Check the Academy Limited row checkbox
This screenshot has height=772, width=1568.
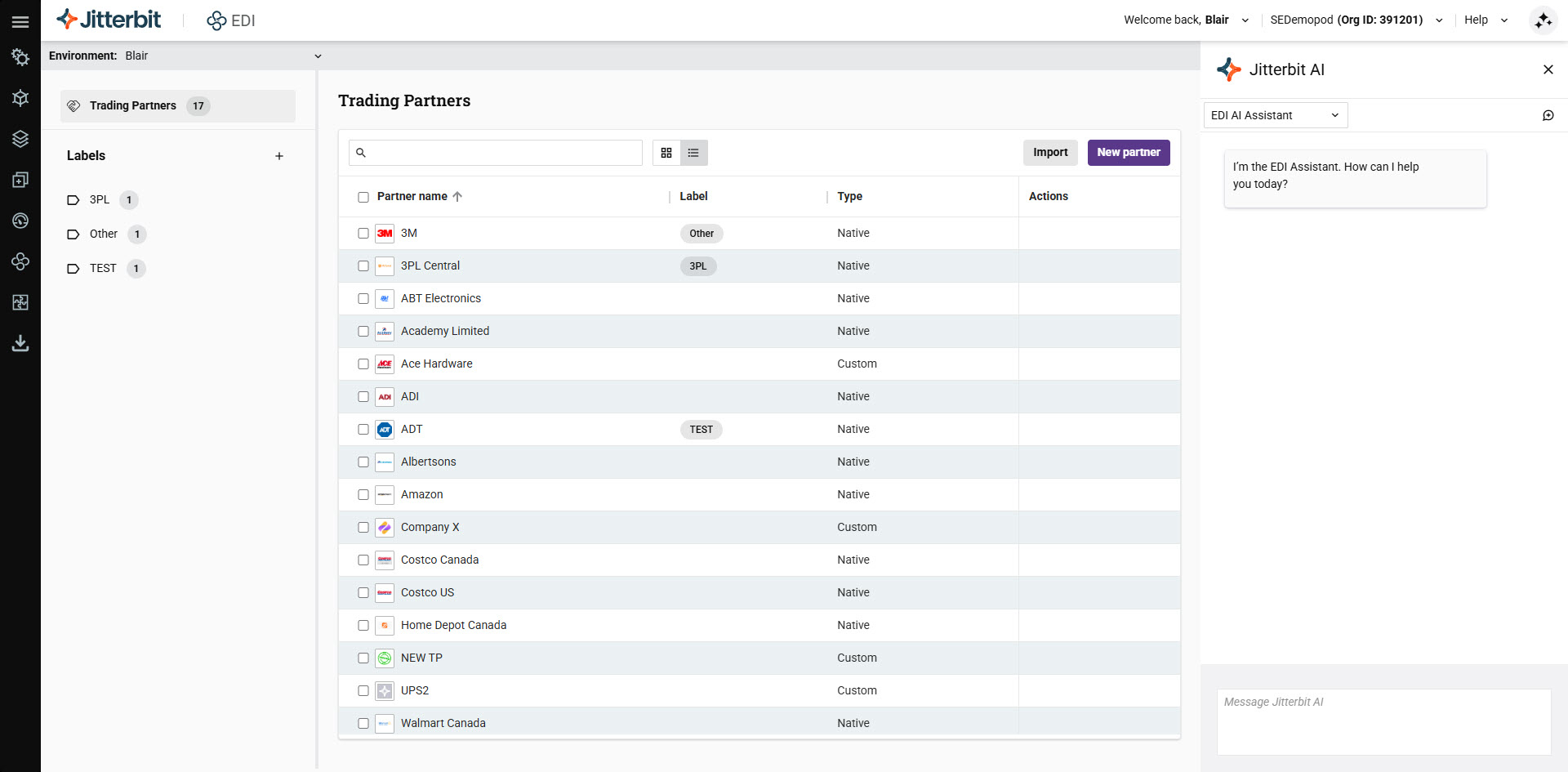click(x=363, y=332)
